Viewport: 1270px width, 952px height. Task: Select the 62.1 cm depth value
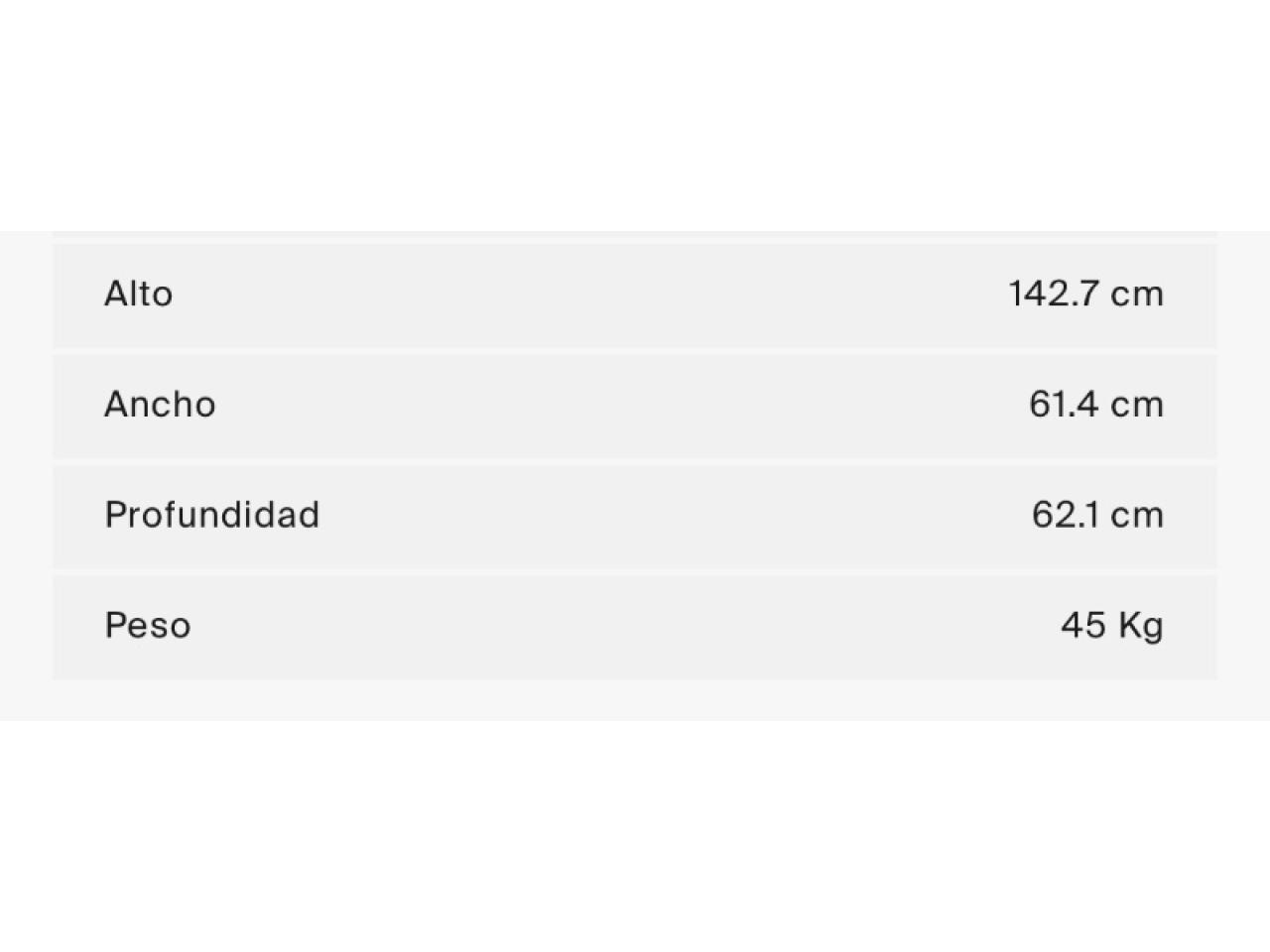tap(1097, 515)
